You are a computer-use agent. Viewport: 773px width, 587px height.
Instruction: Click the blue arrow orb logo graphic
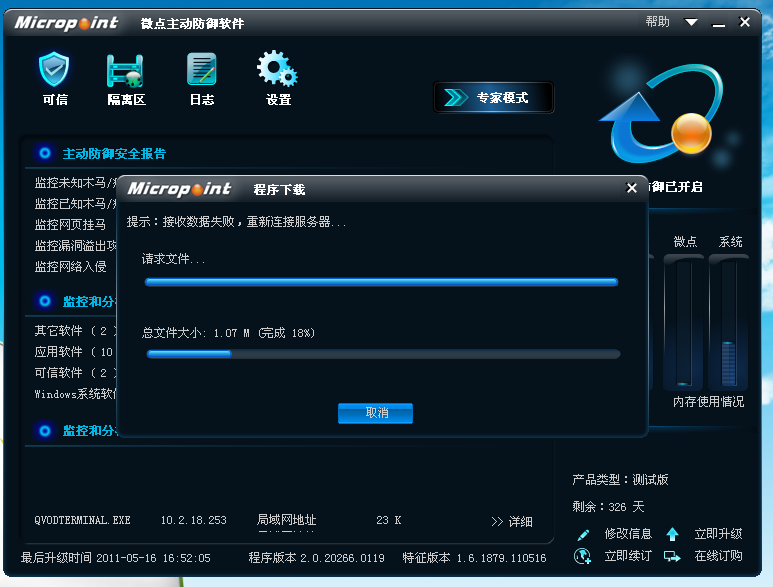pos(662,114)
